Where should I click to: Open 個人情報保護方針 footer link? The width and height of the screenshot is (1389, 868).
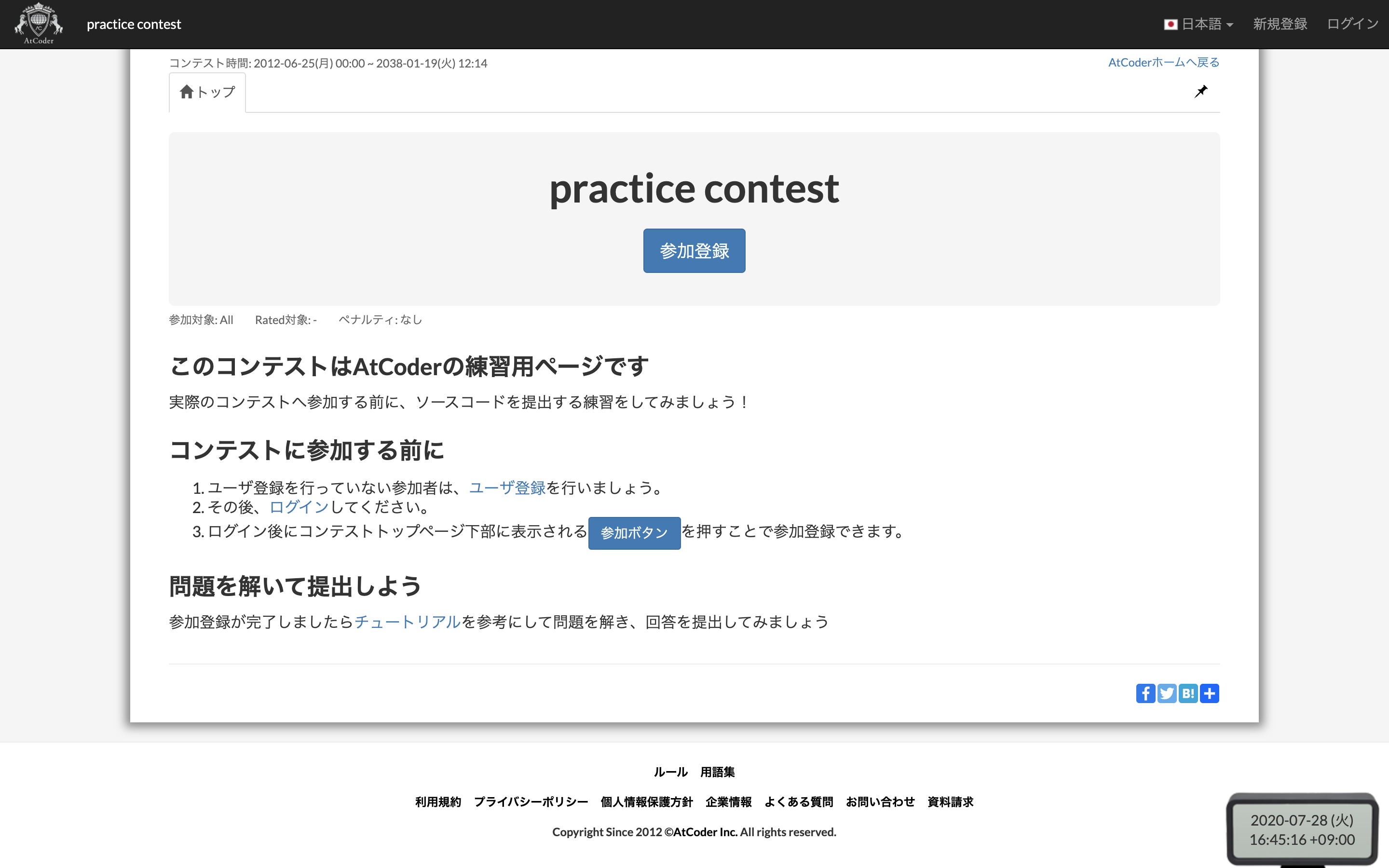(x=647, y=802)
